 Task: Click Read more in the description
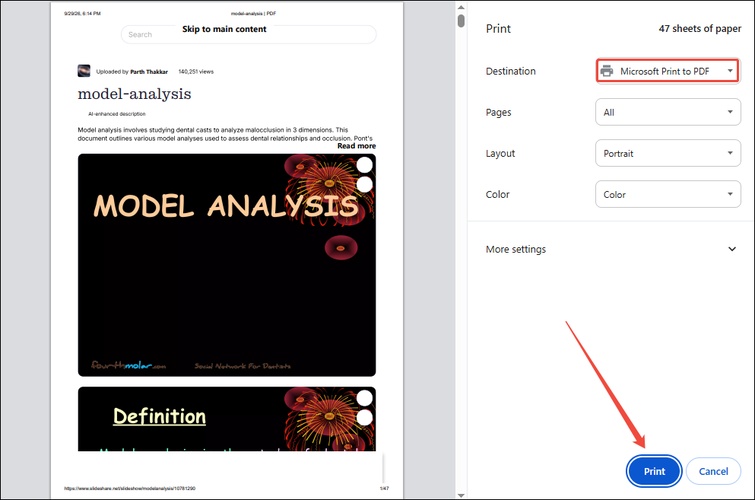coord(356,146)
